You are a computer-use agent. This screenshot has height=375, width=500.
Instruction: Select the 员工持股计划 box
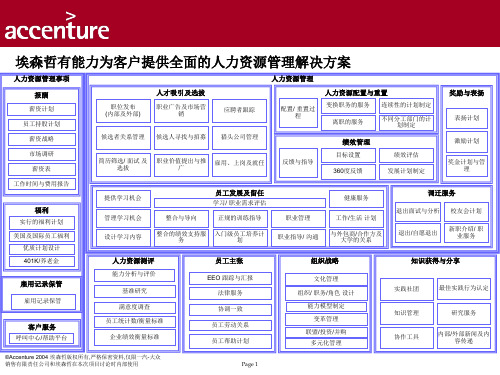click(x=42, y=124)
